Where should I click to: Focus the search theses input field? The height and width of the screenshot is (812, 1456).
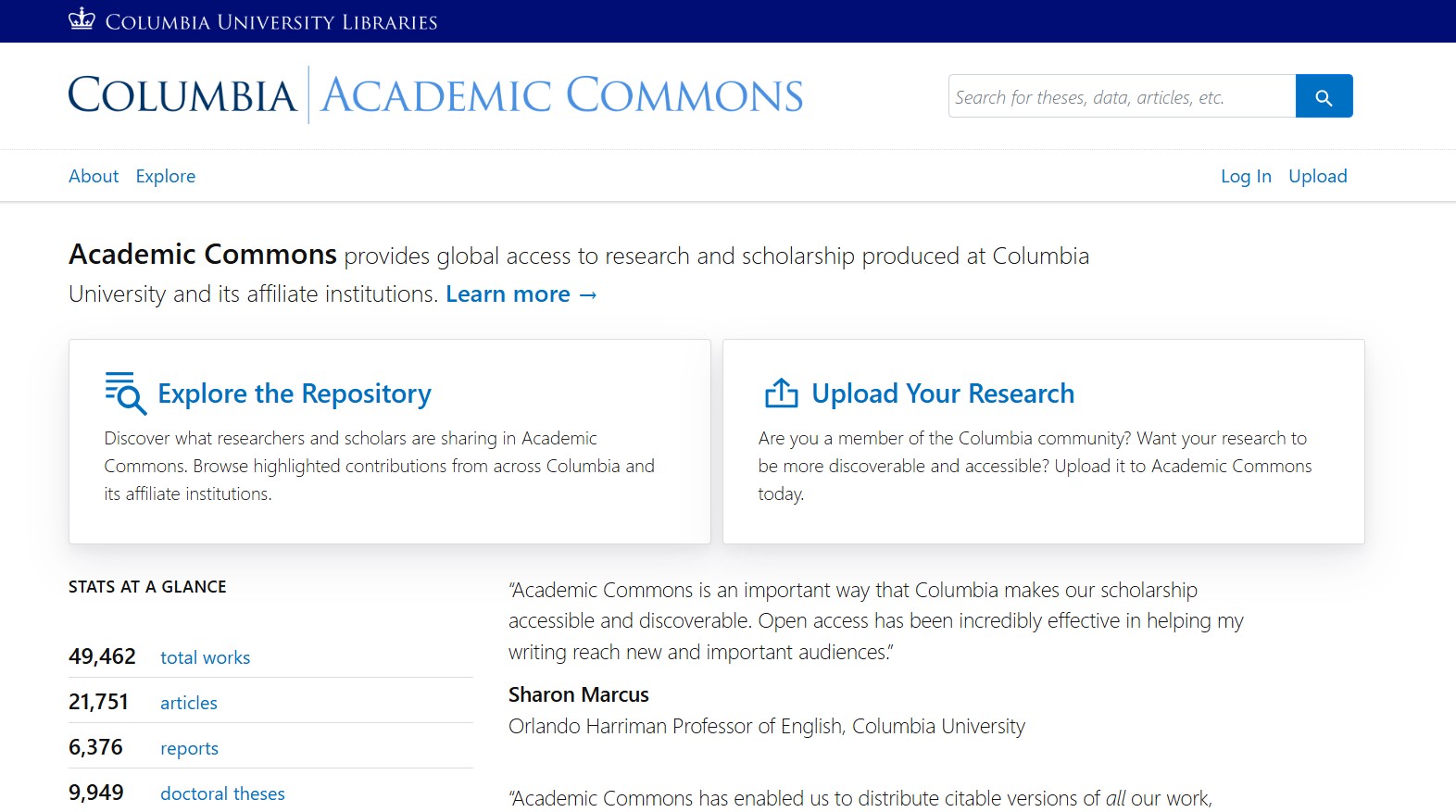coord(1122,96)
